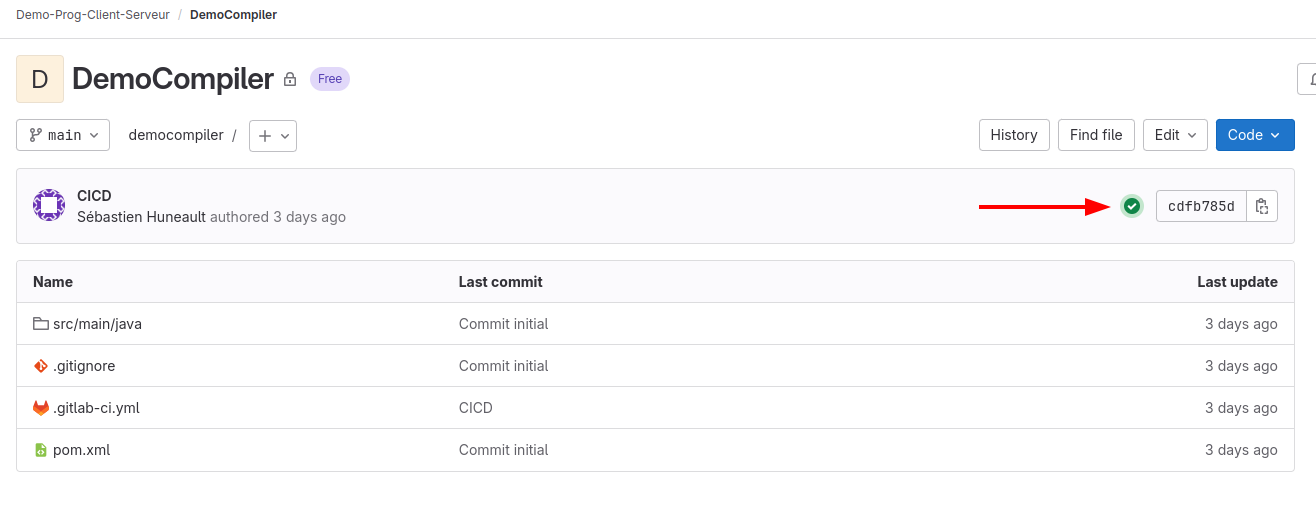Click the Find file button
Screen dimensions: 1316x529
(1096, 135)
